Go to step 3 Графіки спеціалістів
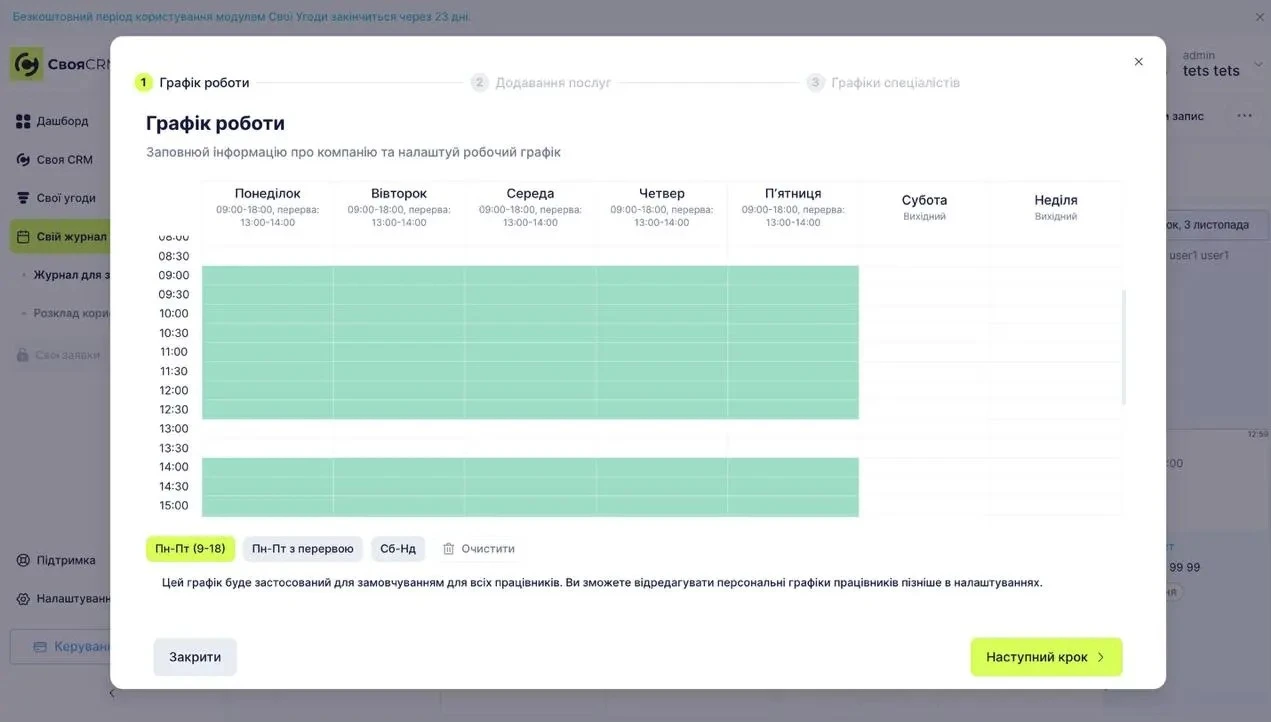This screenshot has height=722, width=1271. click(894, 83)
